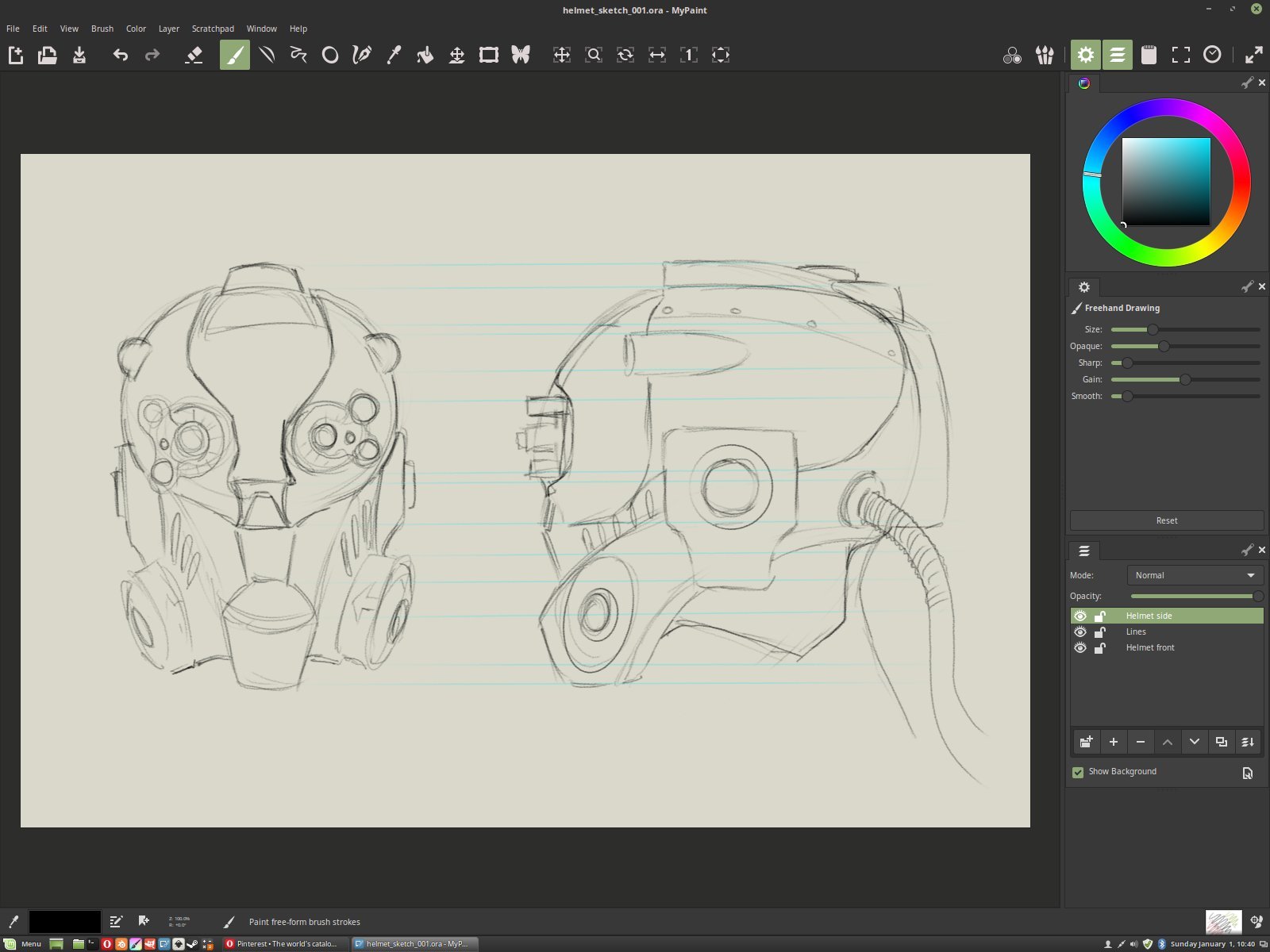Duplicate the layer using the copy icon
The height and width of the screenshot is (952, 1270).
[1221, 742]
